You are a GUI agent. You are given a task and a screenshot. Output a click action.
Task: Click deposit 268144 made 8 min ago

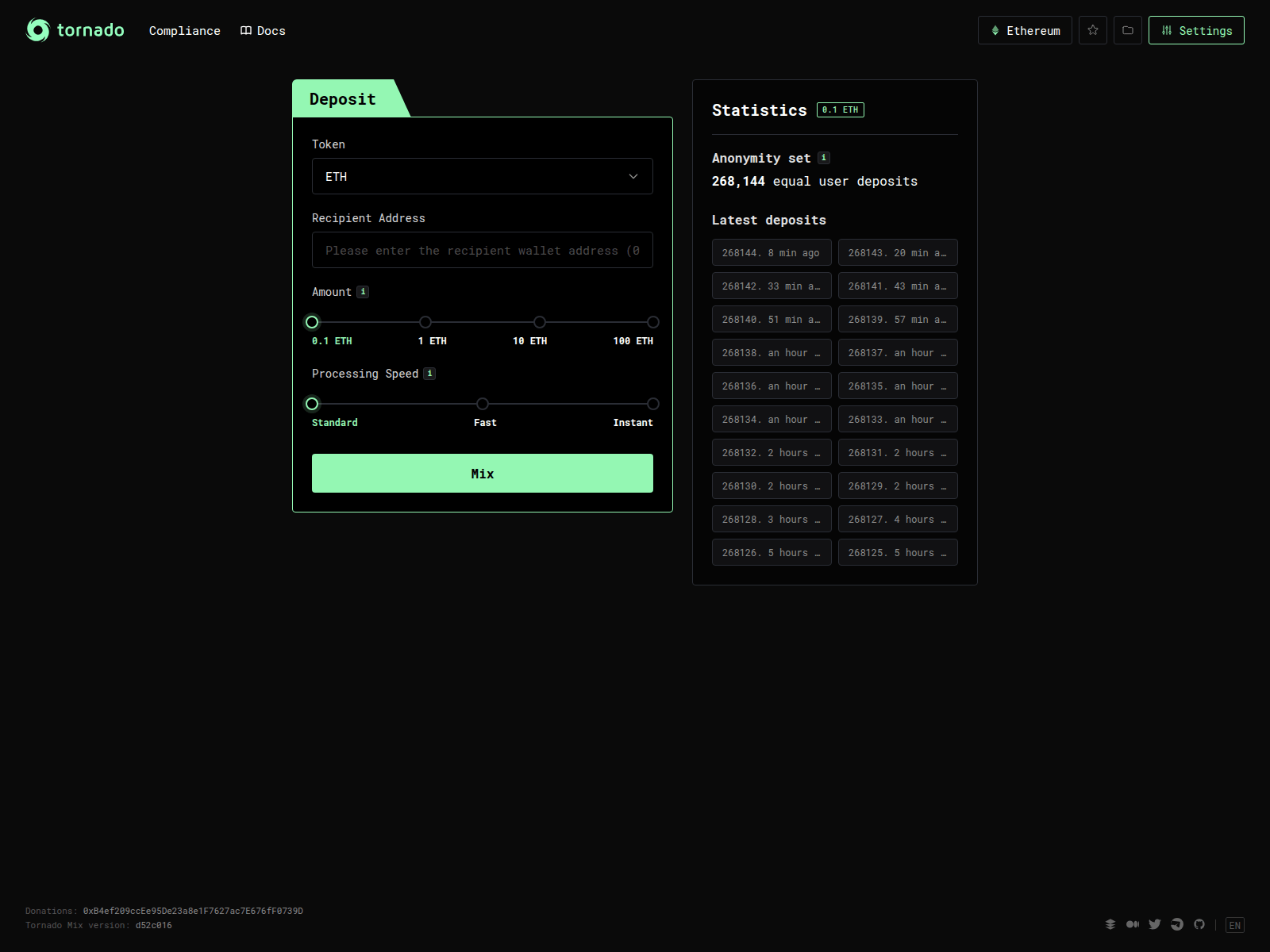click(x=771, y=252)
